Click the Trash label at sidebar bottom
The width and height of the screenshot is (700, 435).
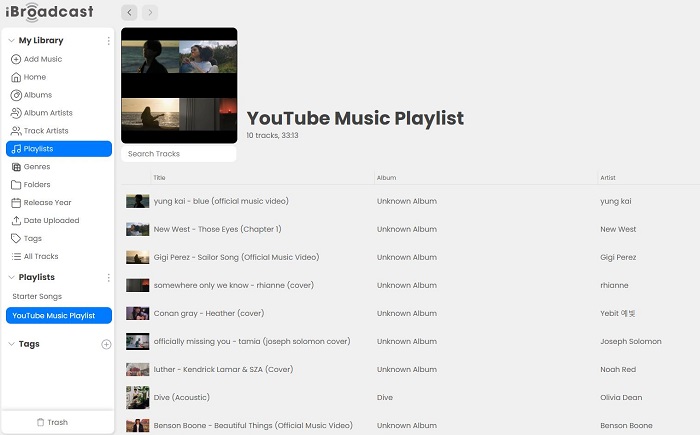pyautogui.click(x=58, y=422)
